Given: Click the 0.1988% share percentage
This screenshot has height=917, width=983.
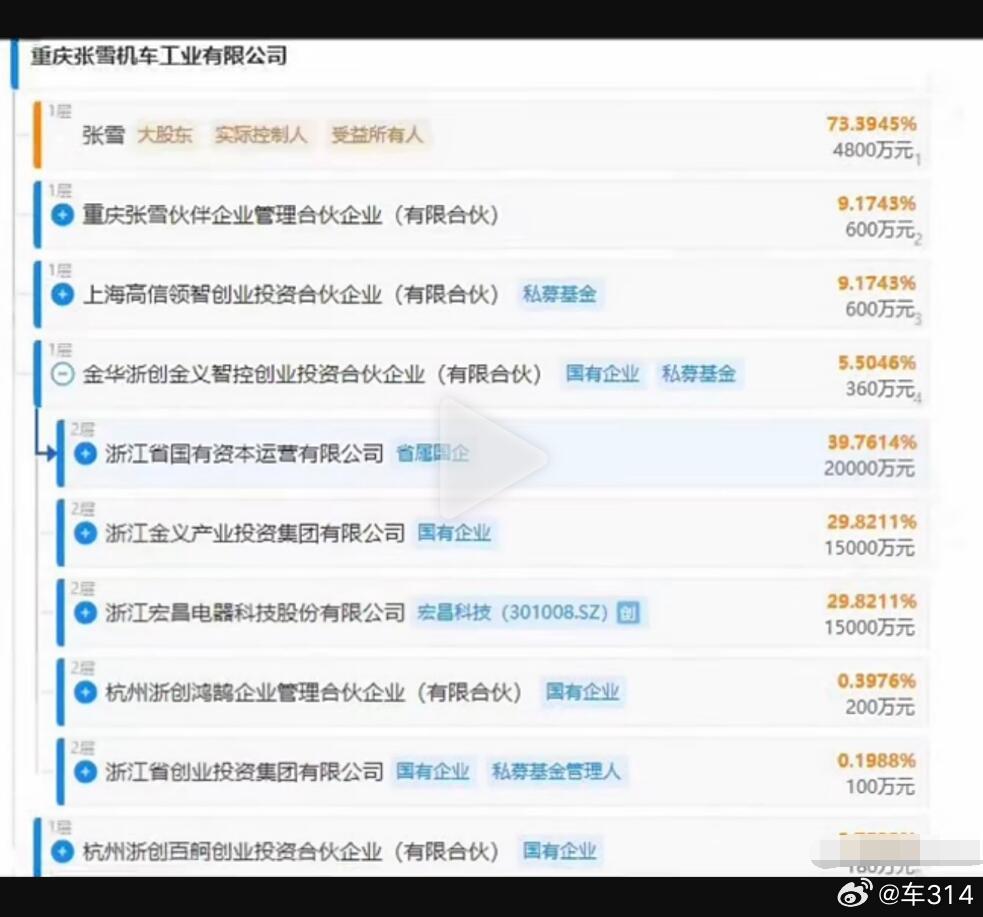Looking at the screenshot, I should tap(876, 761).
